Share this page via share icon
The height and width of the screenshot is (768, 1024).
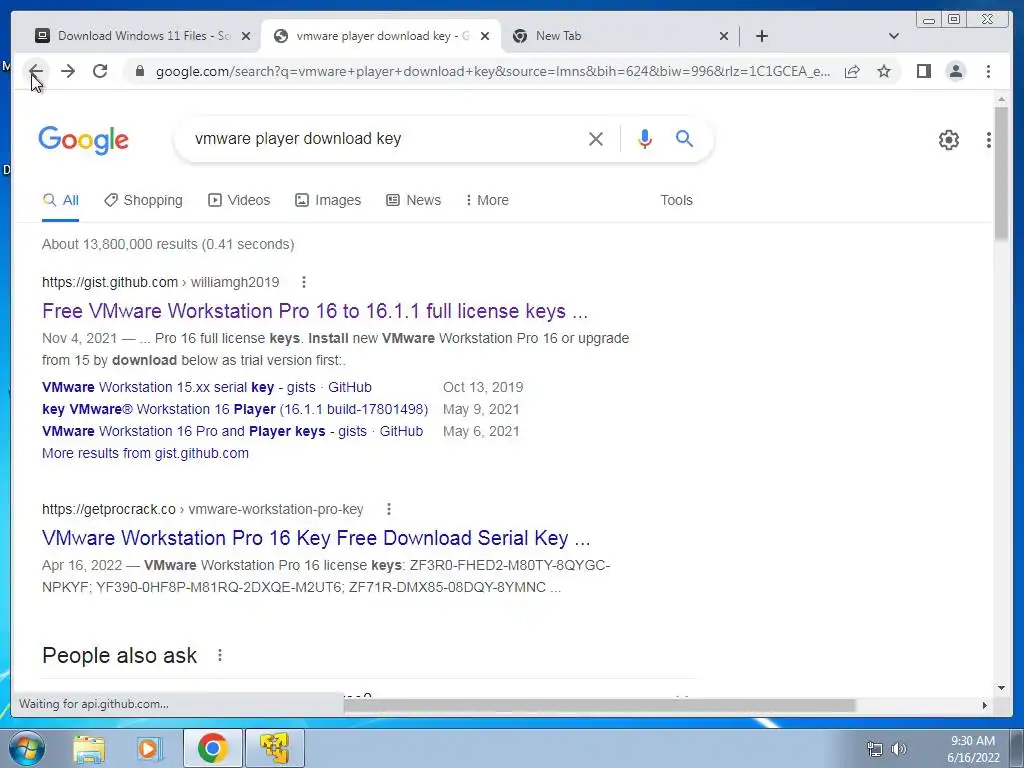[x=852, y=71]
